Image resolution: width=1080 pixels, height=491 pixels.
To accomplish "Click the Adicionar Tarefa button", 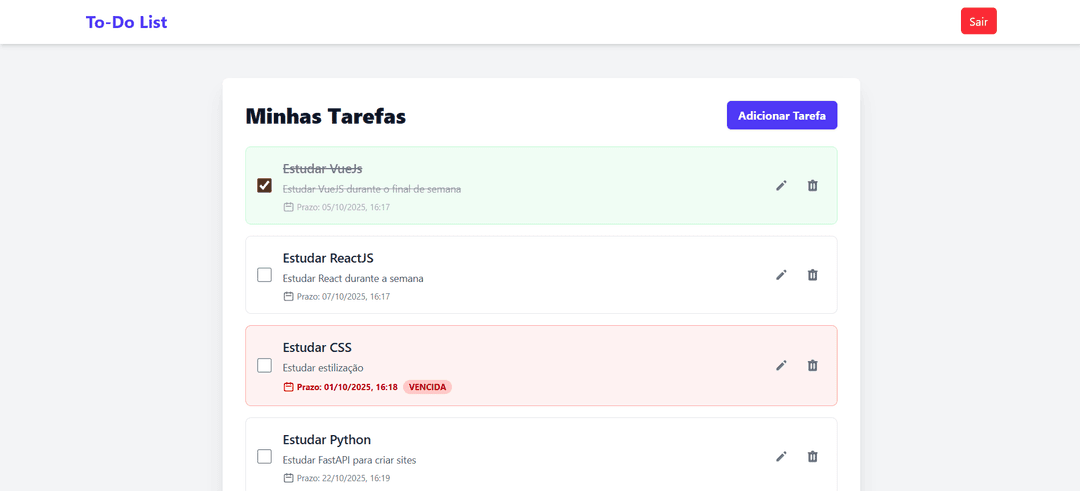I will point(782,115).
